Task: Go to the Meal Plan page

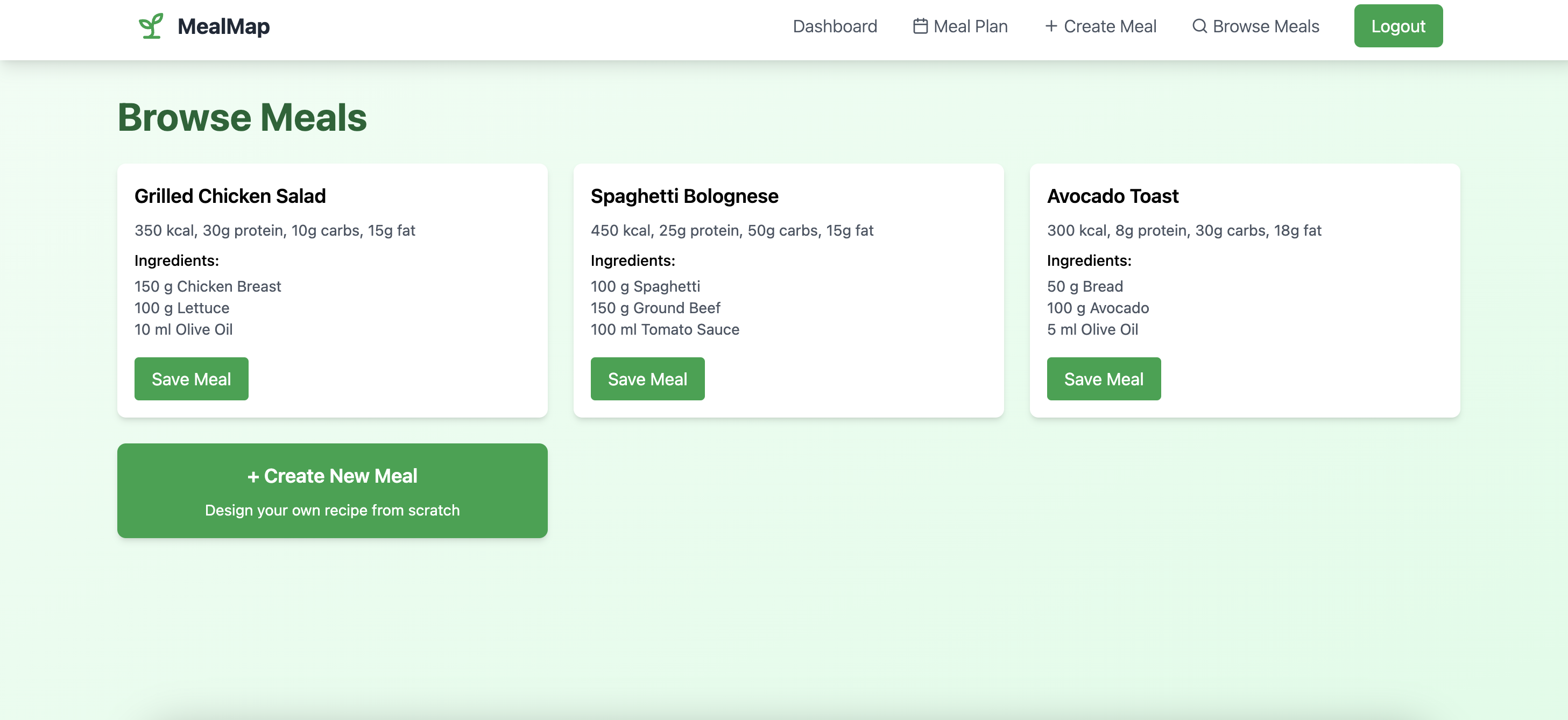Action: tap(970, 26)
